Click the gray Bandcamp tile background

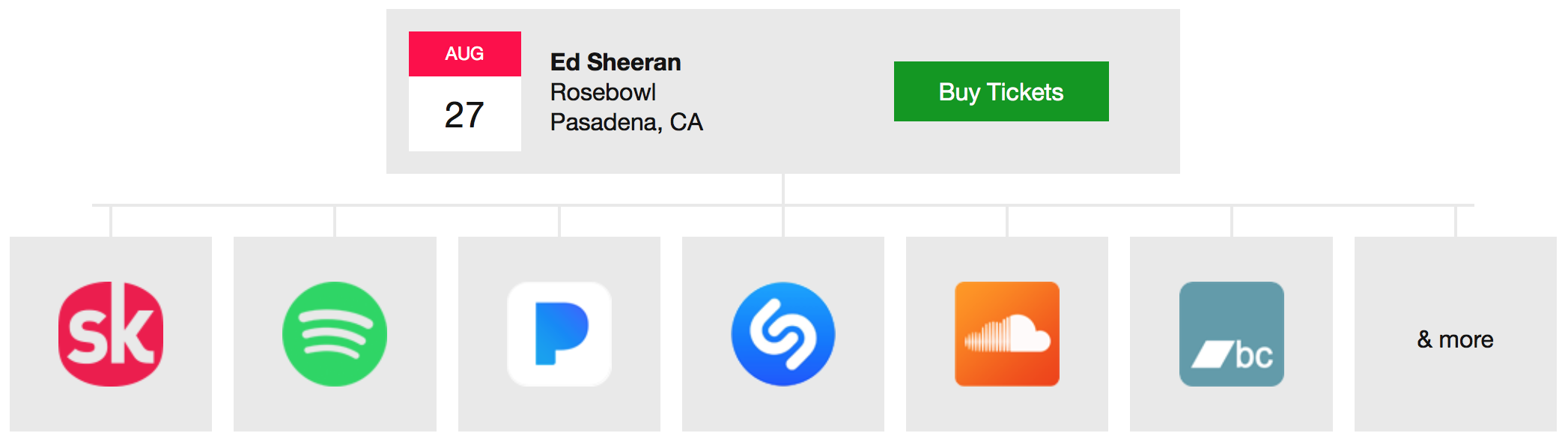coord(1232,408)
